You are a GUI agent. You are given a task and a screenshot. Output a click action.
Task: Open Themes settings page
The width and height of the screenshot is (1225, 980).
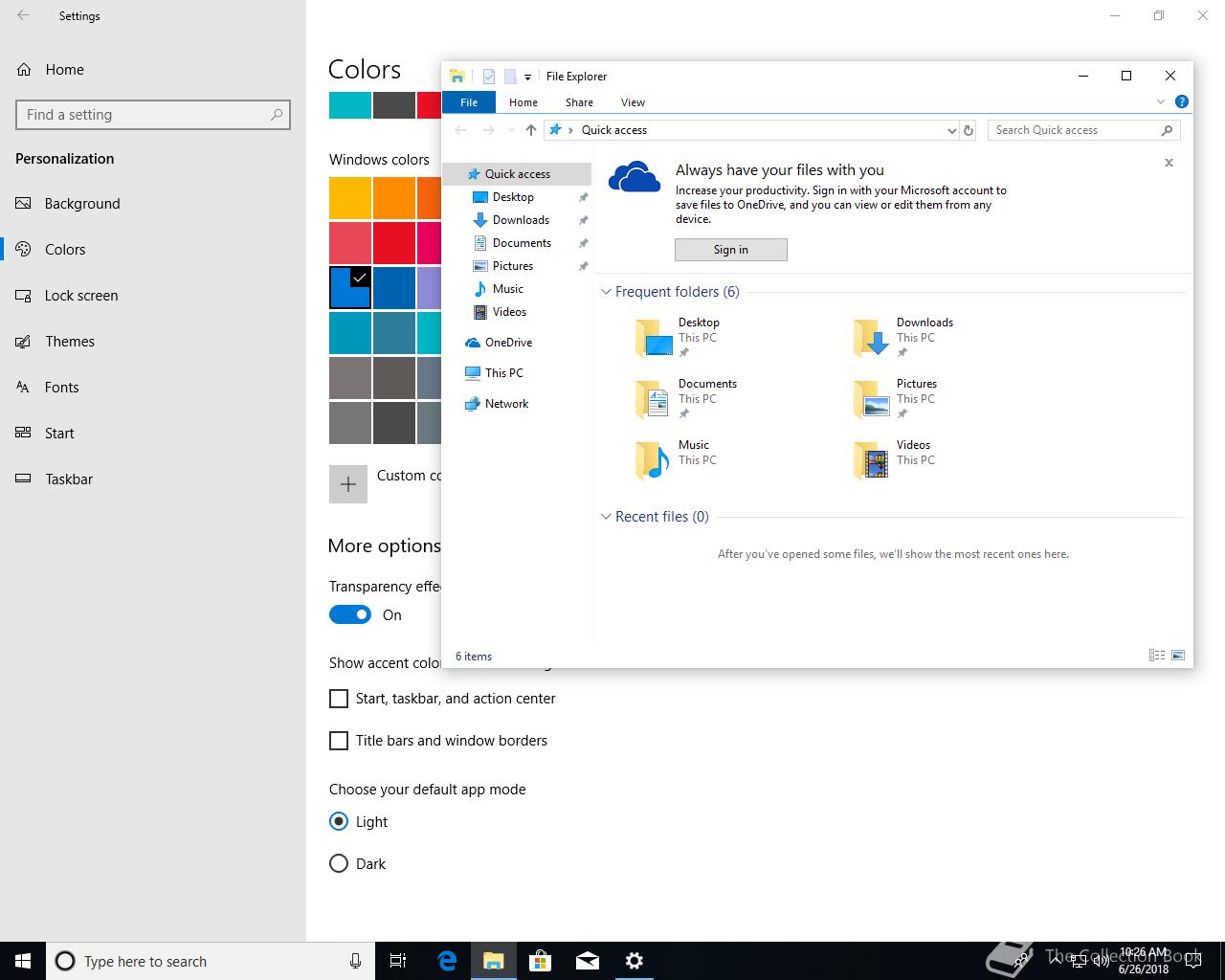pos(153,342)
